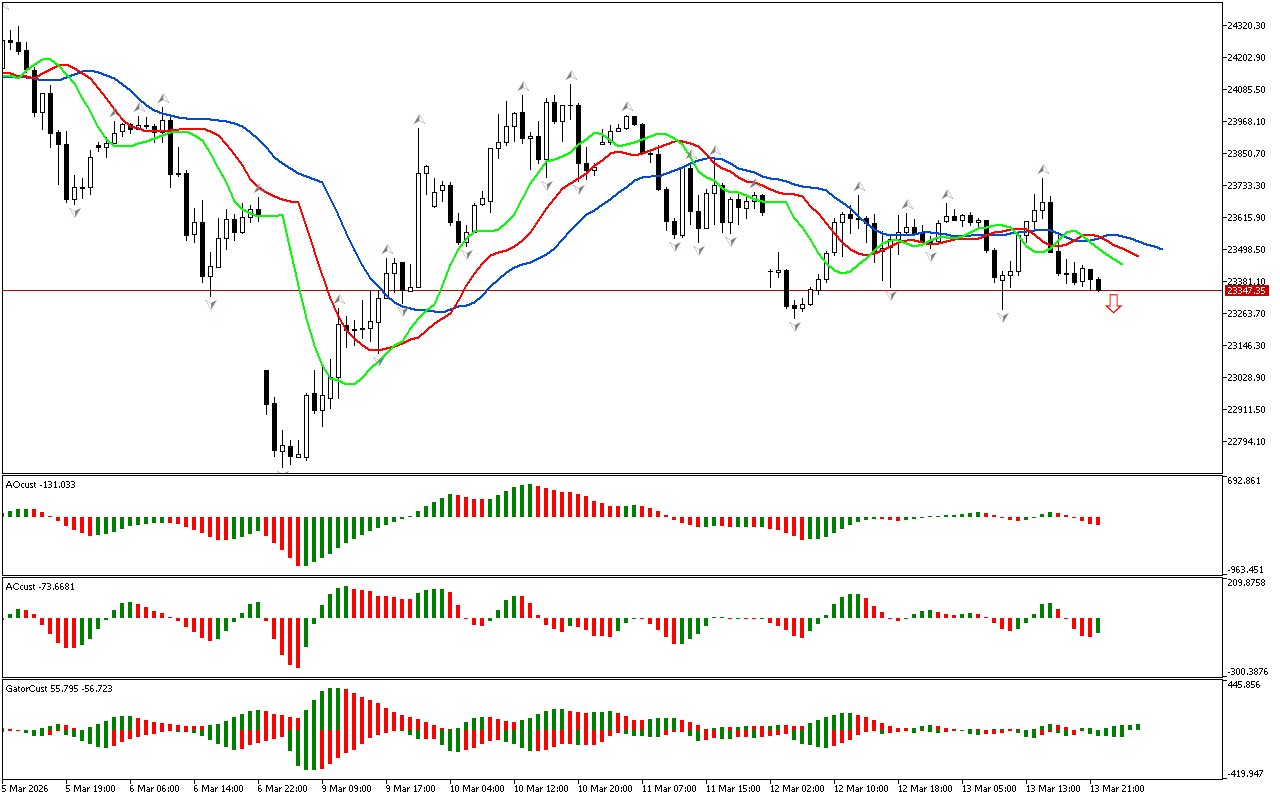Select the red 23347.35 price label
The height and width of the screenshot is (800, 1280).
tap(1245, 290)
